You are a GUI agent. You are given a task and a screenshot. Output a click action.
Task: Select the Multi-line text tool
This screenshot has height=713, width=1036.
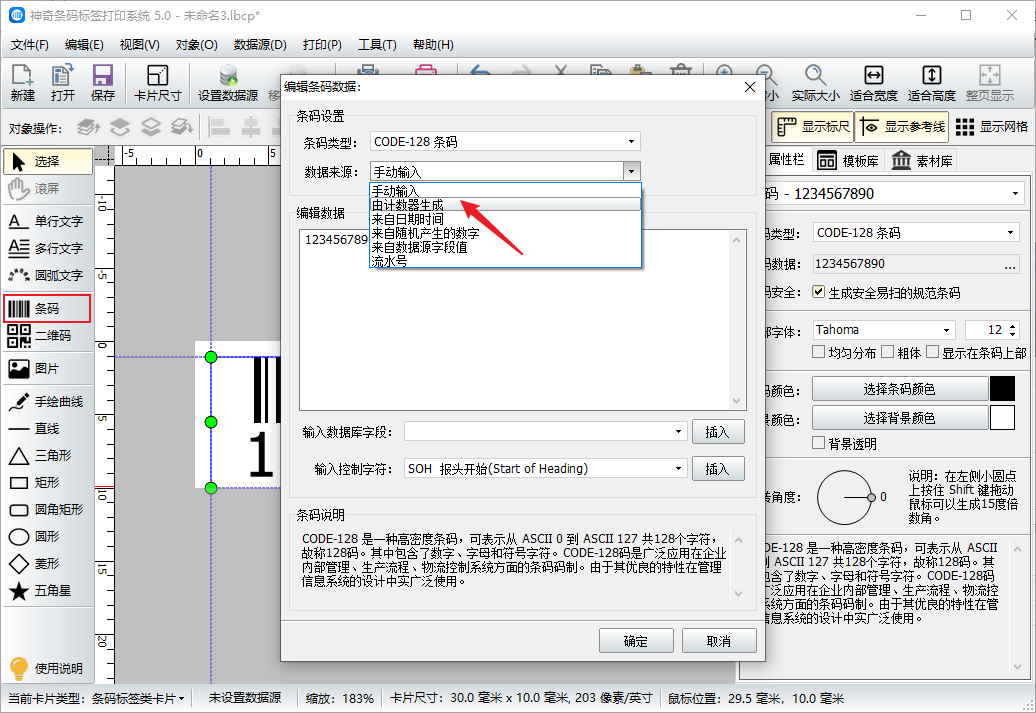48,248
